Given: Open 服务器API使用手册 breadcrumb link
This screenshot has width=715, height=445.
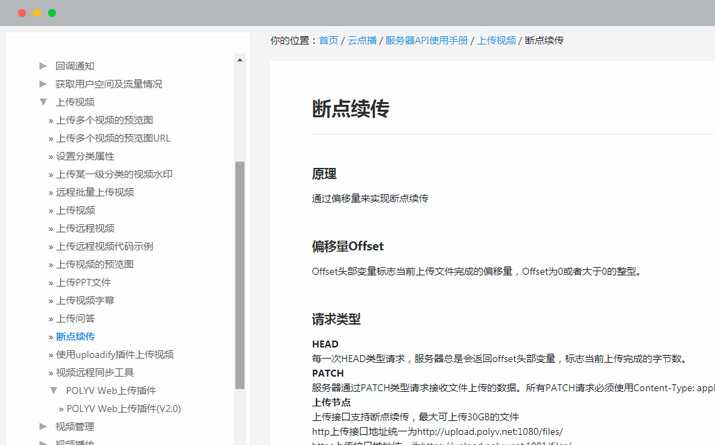Looking at the screenshot, I should (x=426, y=41).
